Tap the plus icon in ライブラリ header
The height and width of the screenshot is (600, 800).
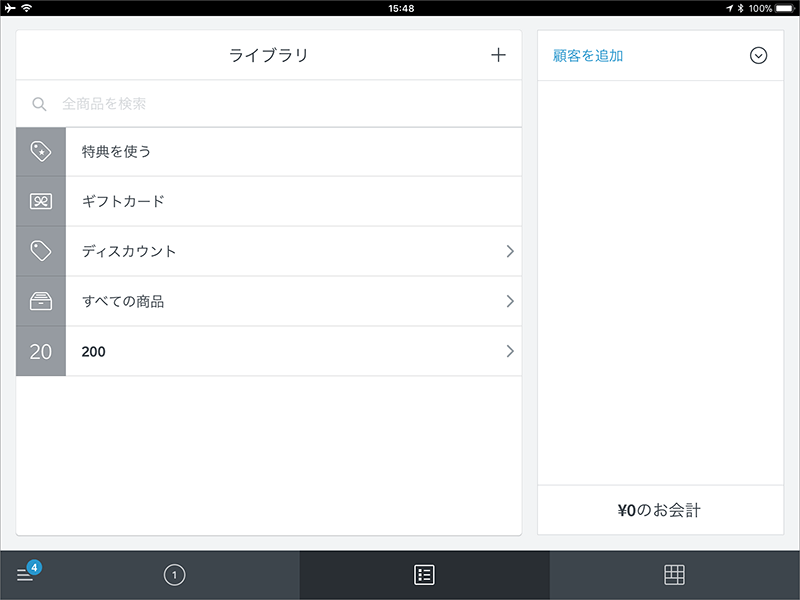(498, 55)
